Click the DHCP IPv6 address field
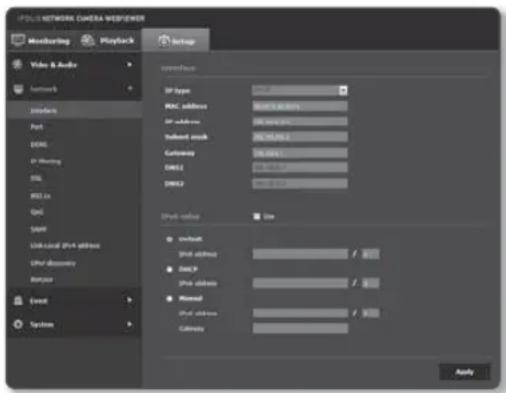The width and height of the screenshot is (506, 393). coord(300,283)
